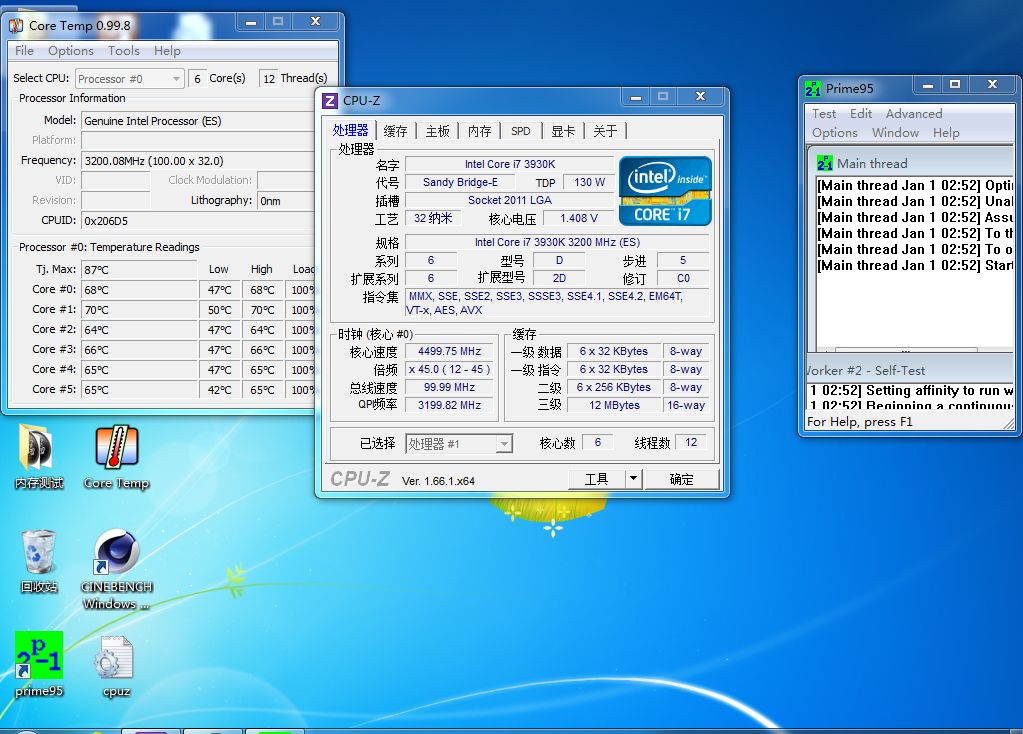This screenshot has height=734, width=1023.
Task: Open Options menu in Core Temp
Action: click(x=70, y=51)
